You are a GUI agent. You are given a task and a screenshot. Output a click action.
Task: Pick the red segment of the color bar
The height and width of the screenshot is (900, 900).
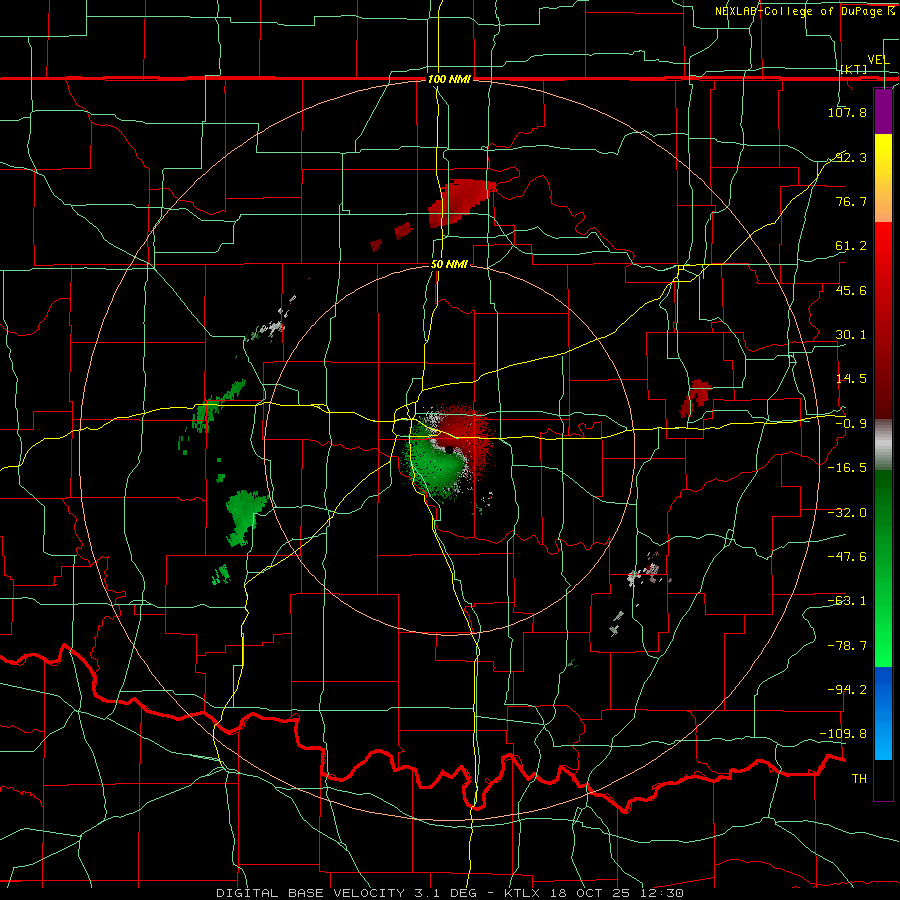[x=883, y=320]
